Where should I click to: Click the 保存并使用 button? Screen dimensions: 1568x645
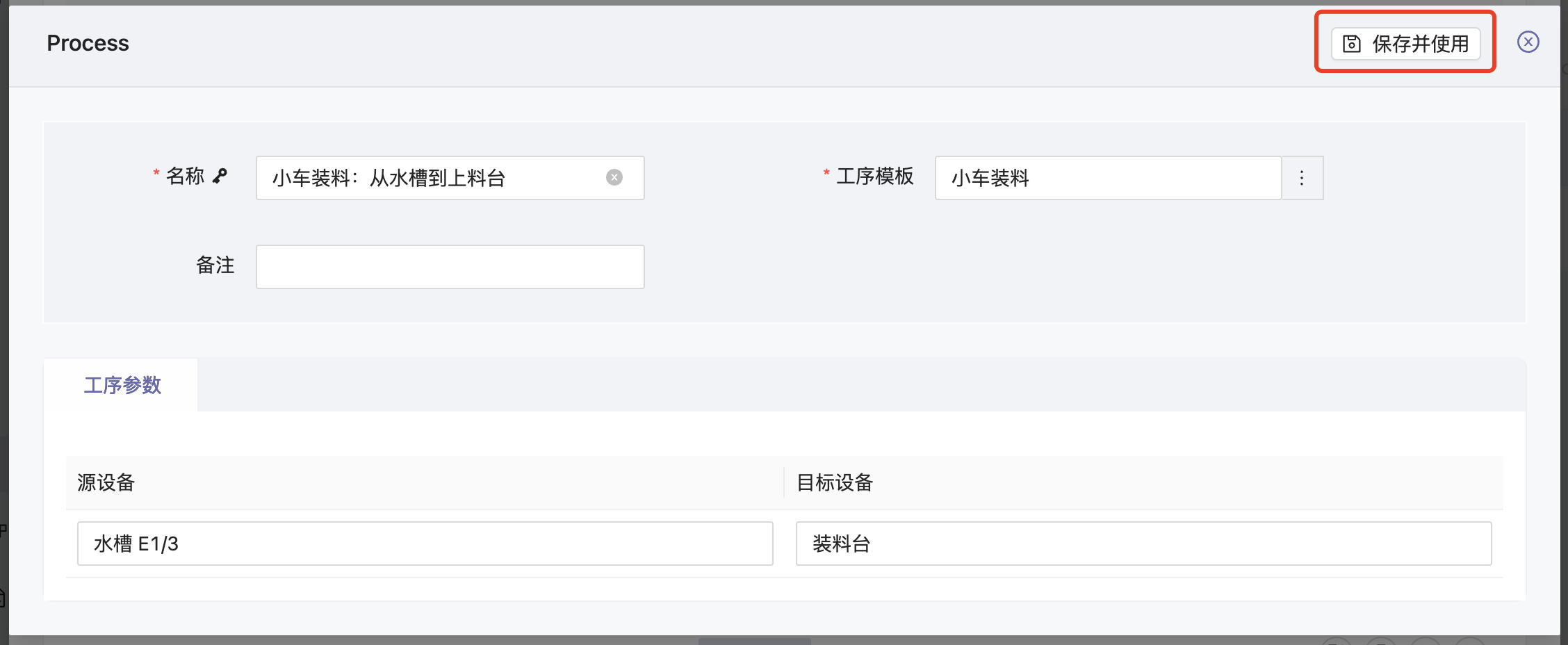(x=1405, y=44)
